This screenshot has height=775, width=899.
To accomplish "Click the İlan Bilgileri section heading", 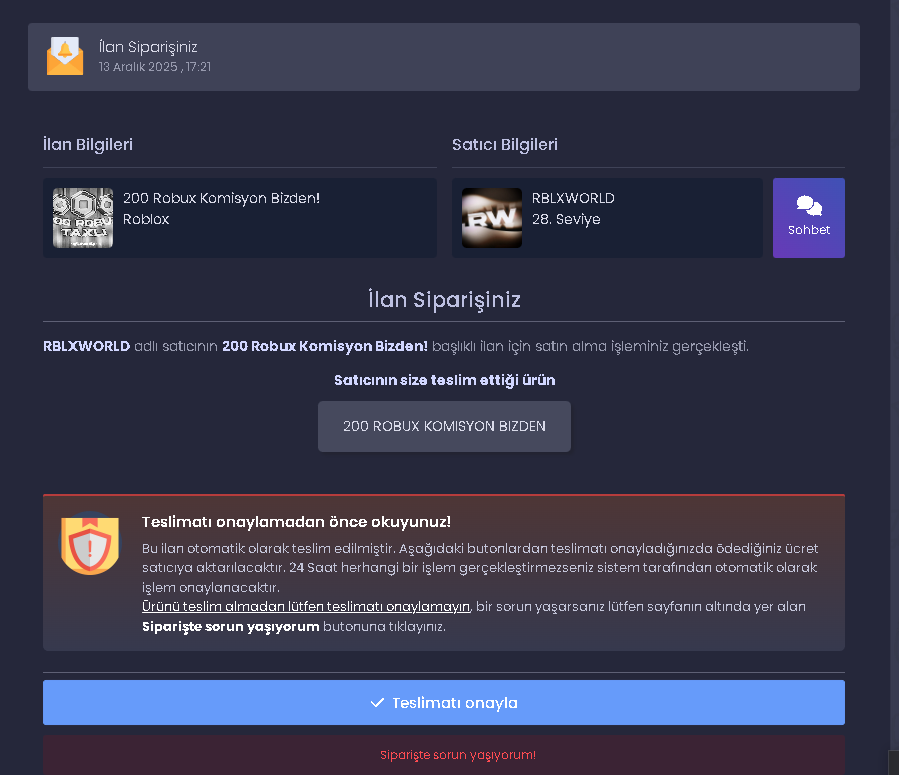I will click(x=88, y=144).
